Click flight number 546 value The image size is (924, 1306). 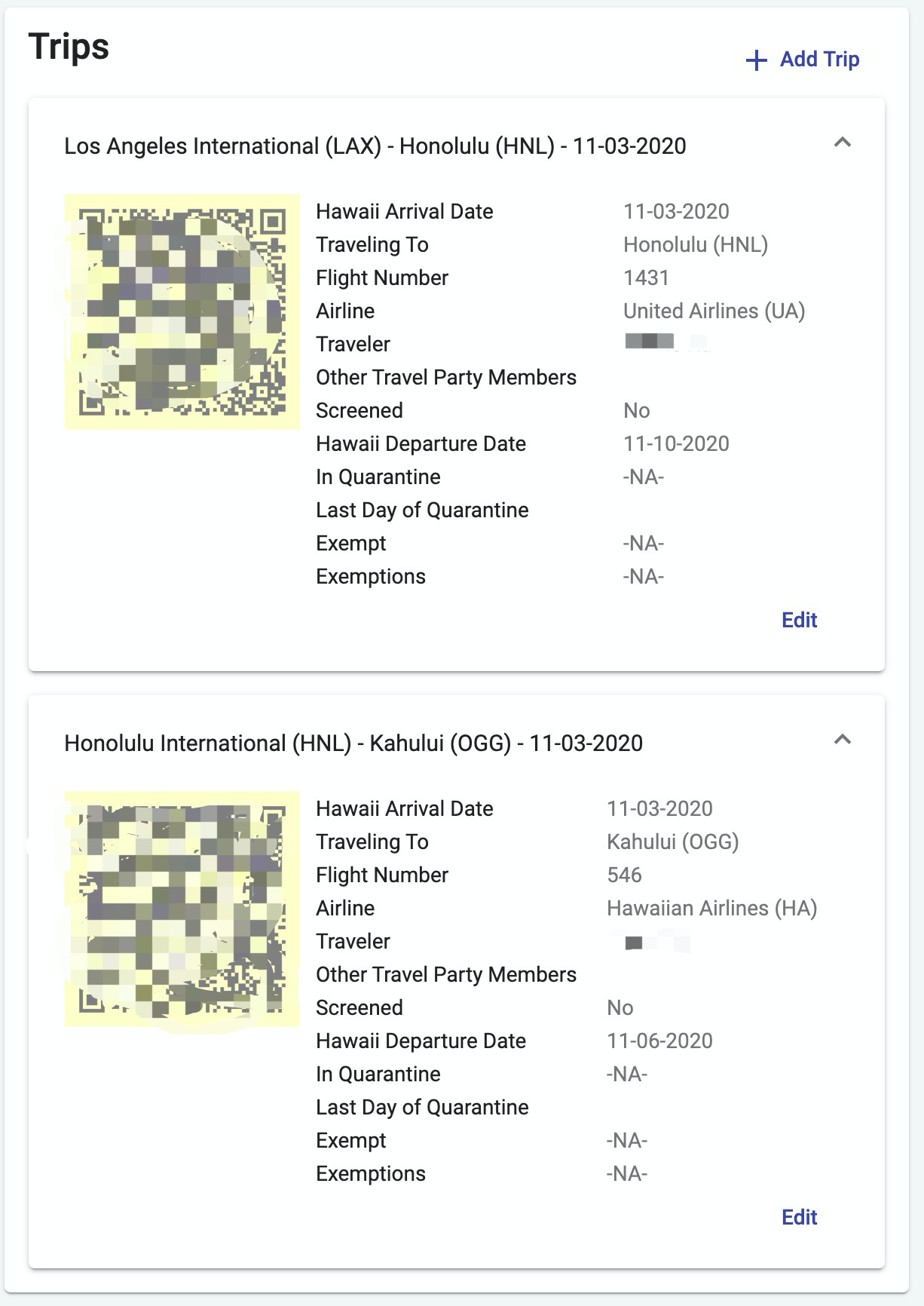coord(624,875)
